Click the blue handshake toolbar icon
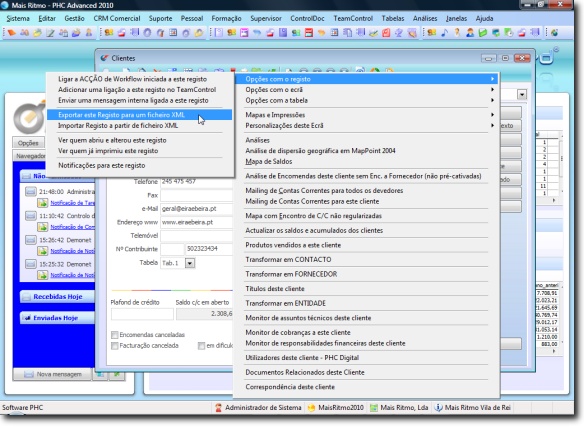The width and height of the screenshot is (584, 427). pyautogui.click(x=256, y=33)
